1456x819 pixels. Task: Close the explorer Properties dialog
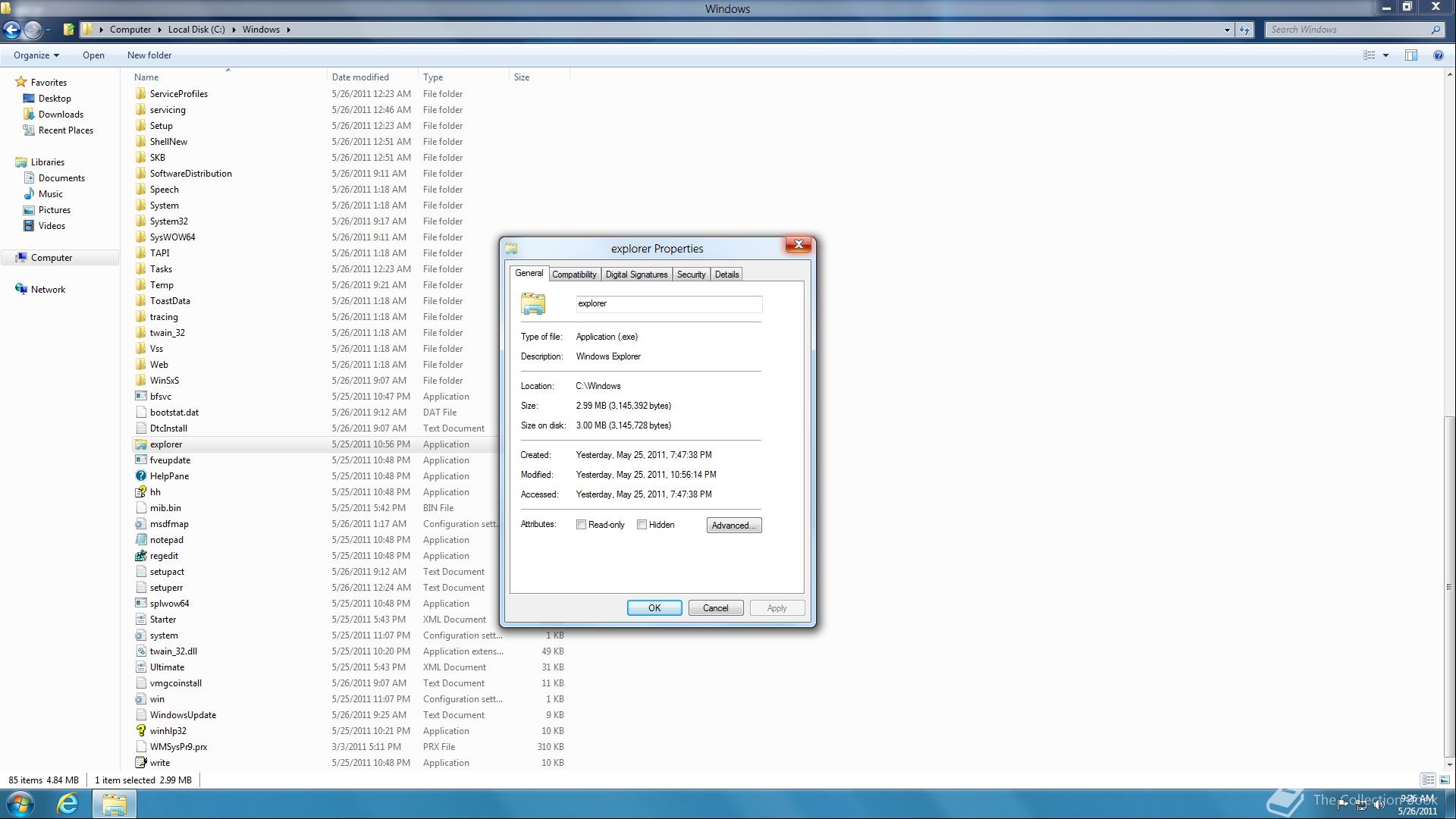tap(798, 244)
